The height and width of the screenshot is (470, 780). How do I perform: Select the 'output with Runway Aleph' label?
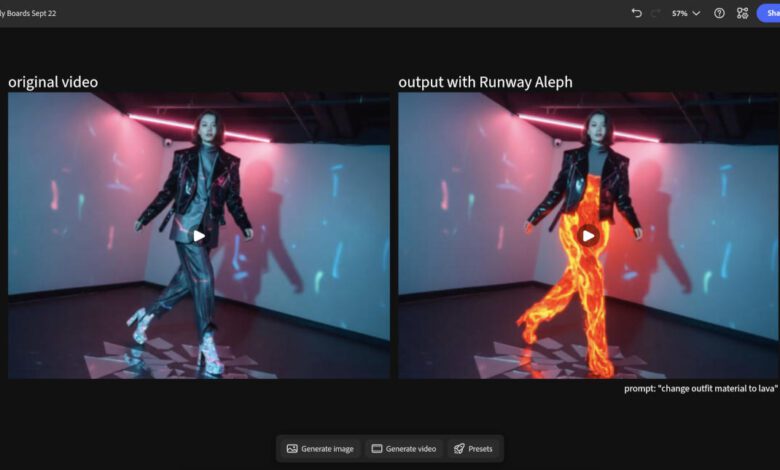pos(486,82)
